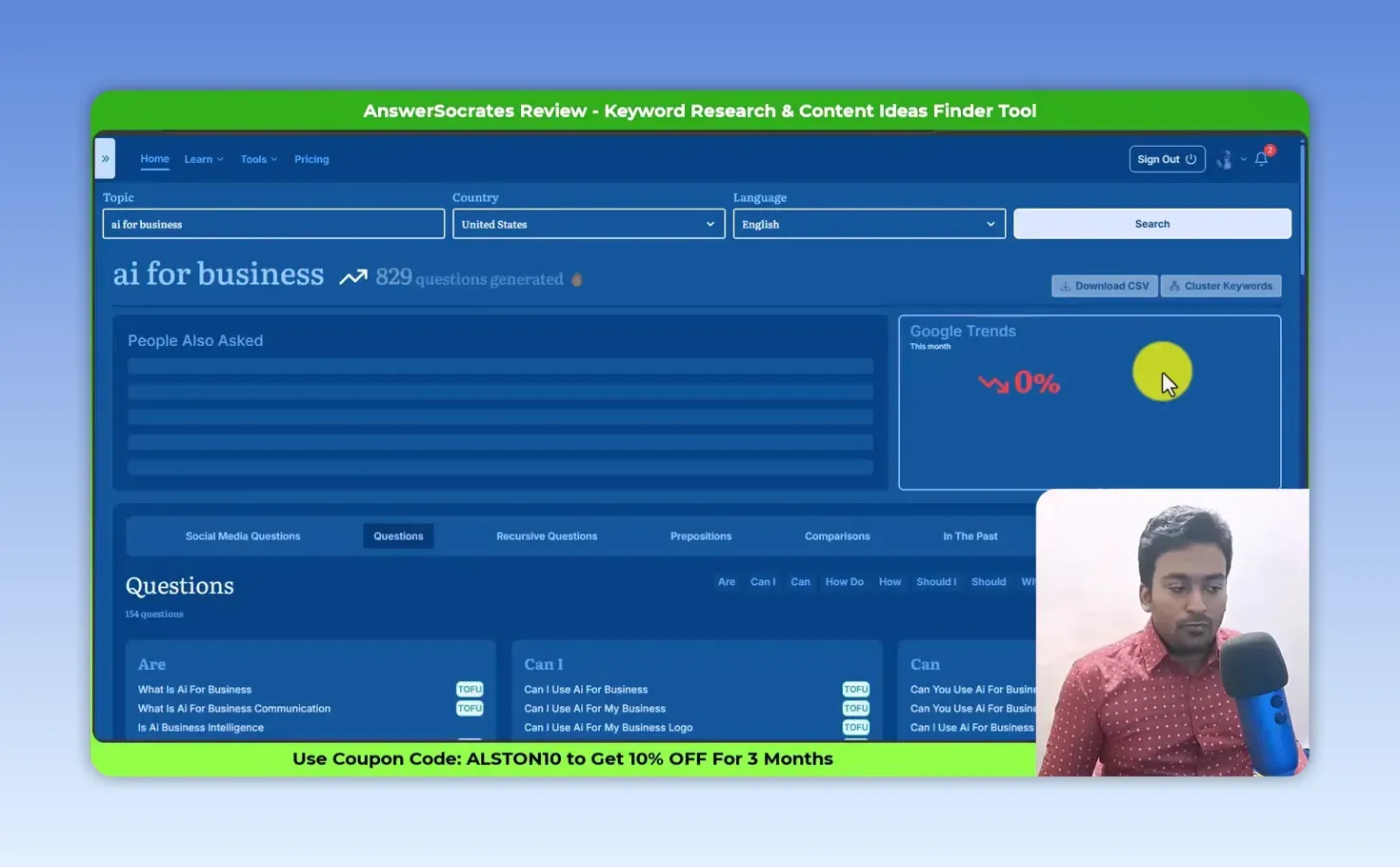The width and height of the screenshot is (1400, 867).
Task: Click TOFU badge for 'What Is Ai For Business Communication'
Action: point(470,709)
